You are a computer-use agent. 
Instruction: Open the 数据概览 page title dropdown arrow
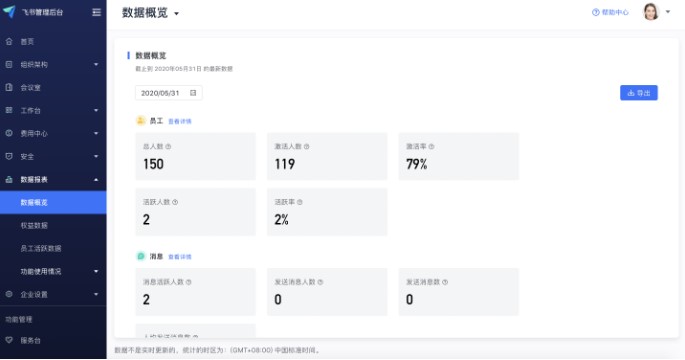176,14
